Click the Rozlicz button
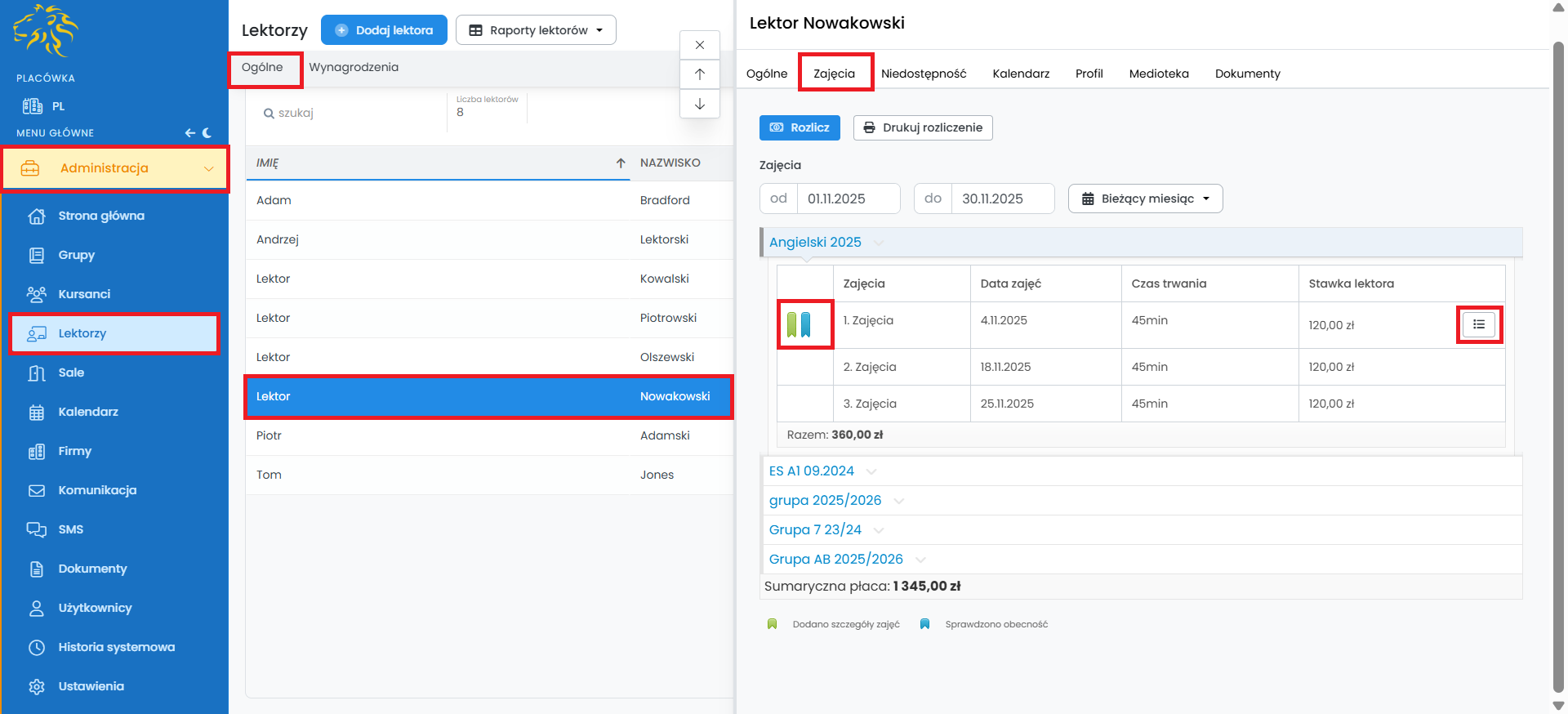 point(800,127)
